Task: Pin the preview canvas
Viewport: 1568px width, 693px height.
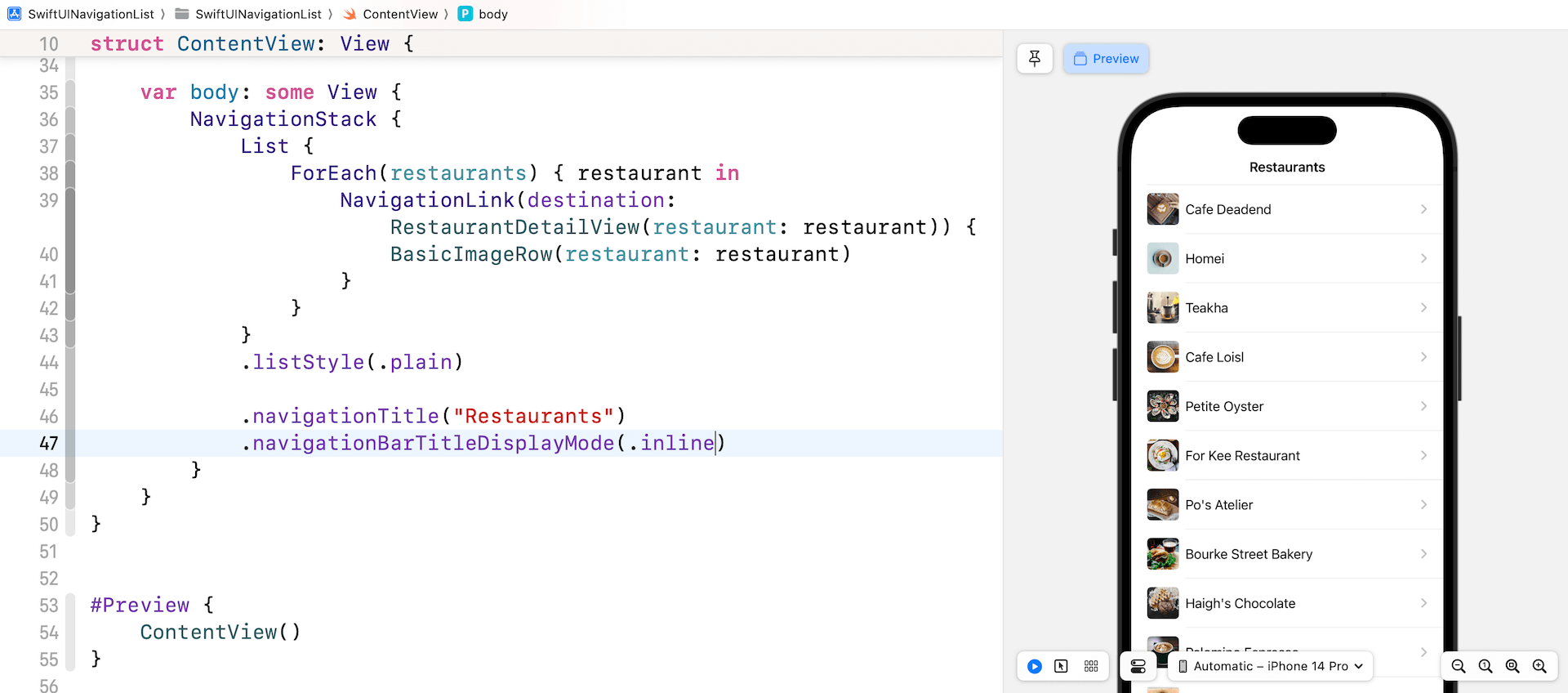Action: (1034, 59)
